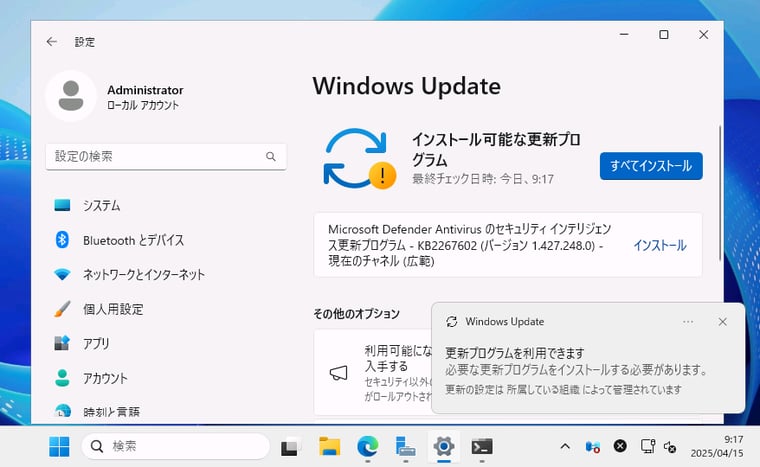The width and height of the screenshot is (760, 467).
Task: Show hidden system tray icons
Action: 565,446
